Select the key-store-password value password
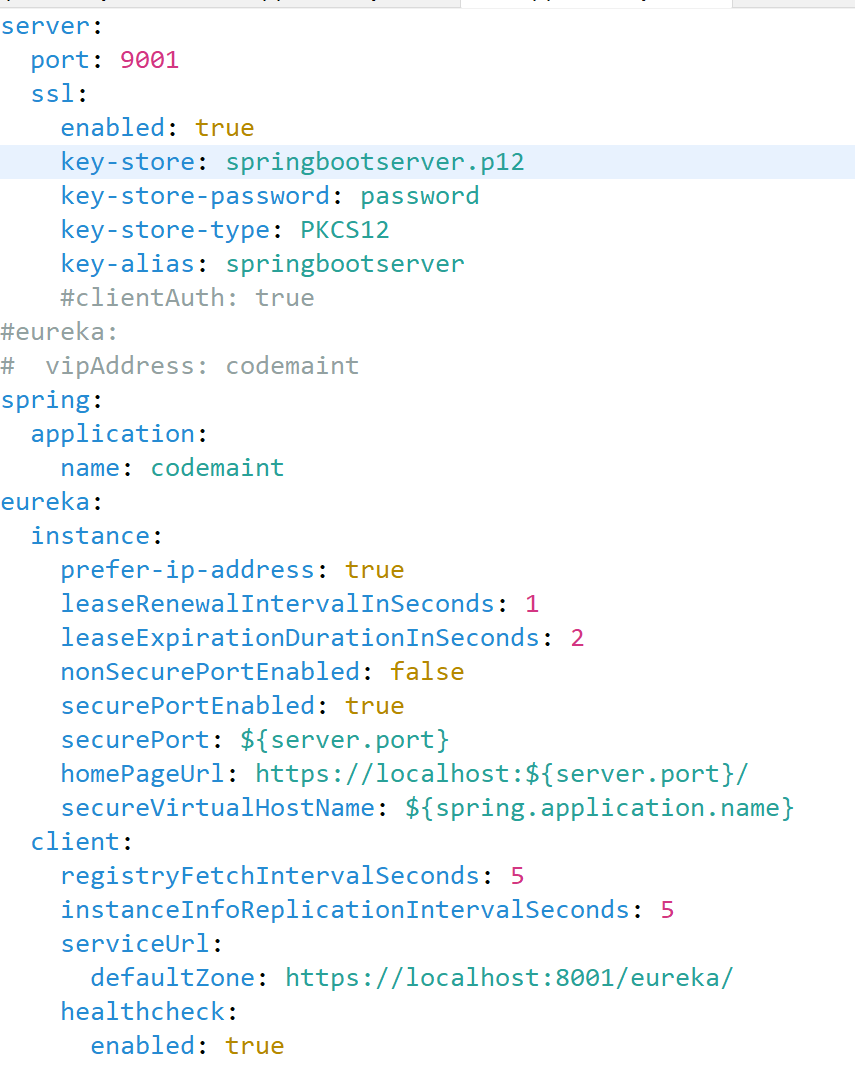855x1065 pixels. click(419, 195)
